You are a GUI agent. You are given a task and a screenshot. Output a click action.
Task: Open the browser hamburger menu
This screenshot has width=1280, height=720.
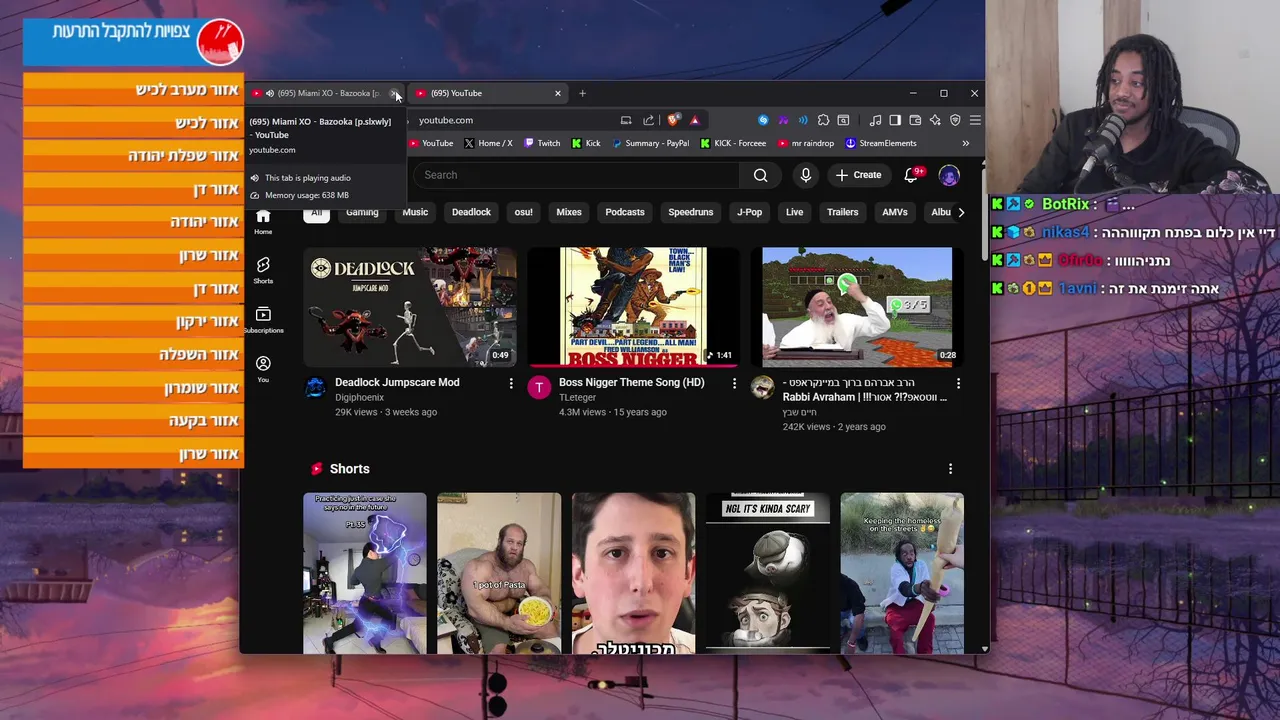tap(975, 120)
